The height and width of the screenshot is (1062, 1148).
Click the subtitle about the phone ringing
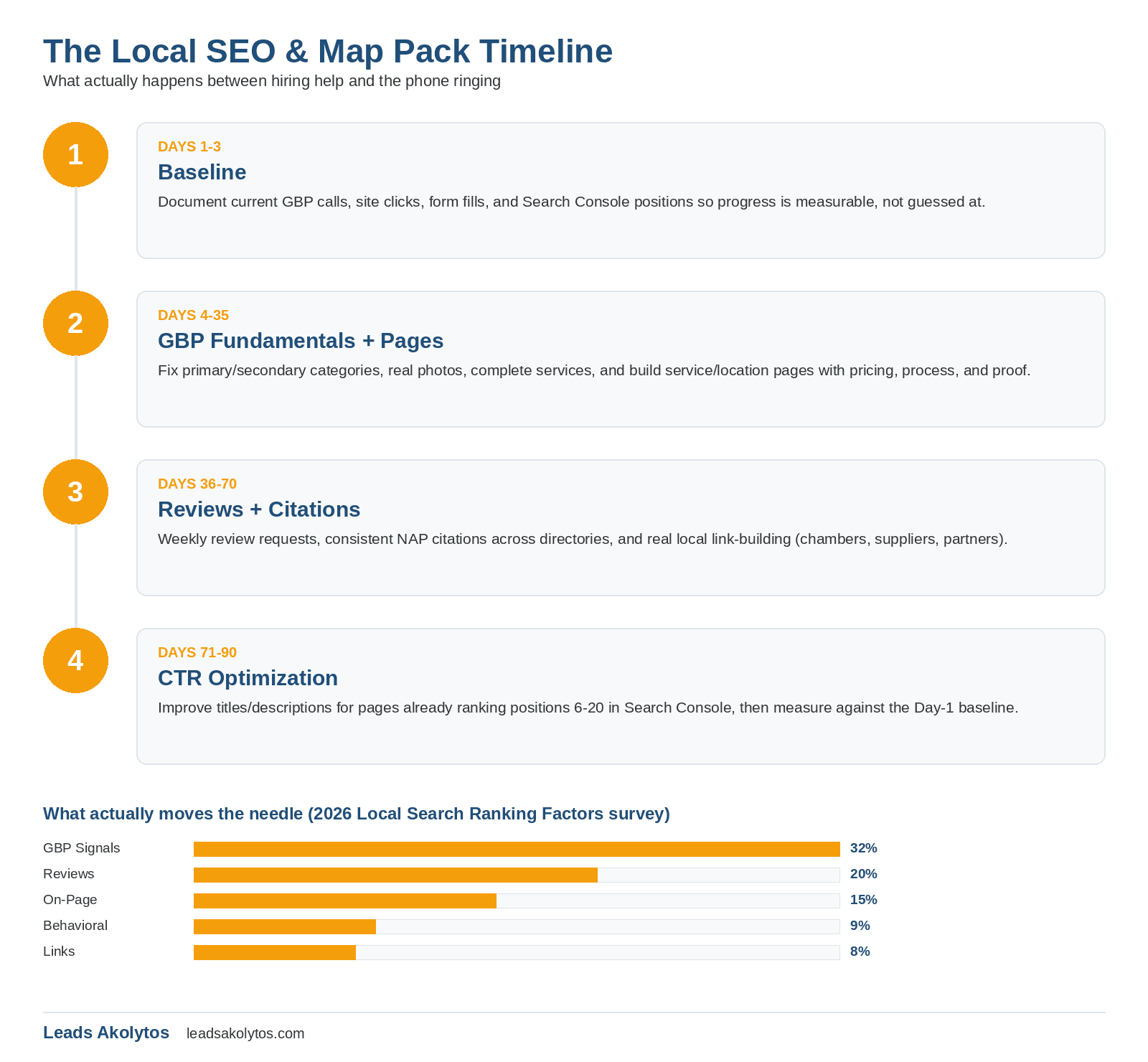click(x=272, y=81)
